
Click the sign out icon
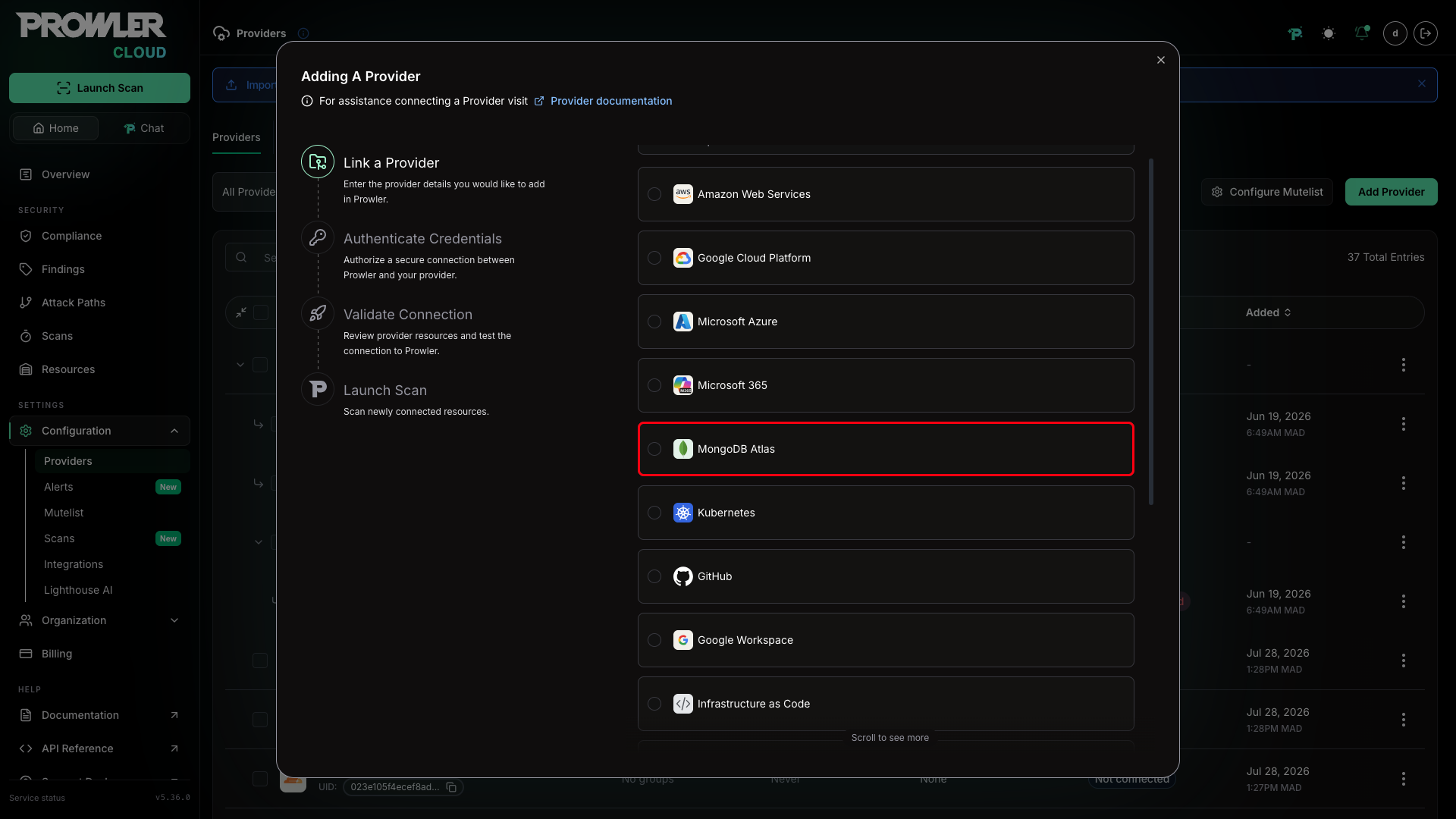(x=1426, y=33)
